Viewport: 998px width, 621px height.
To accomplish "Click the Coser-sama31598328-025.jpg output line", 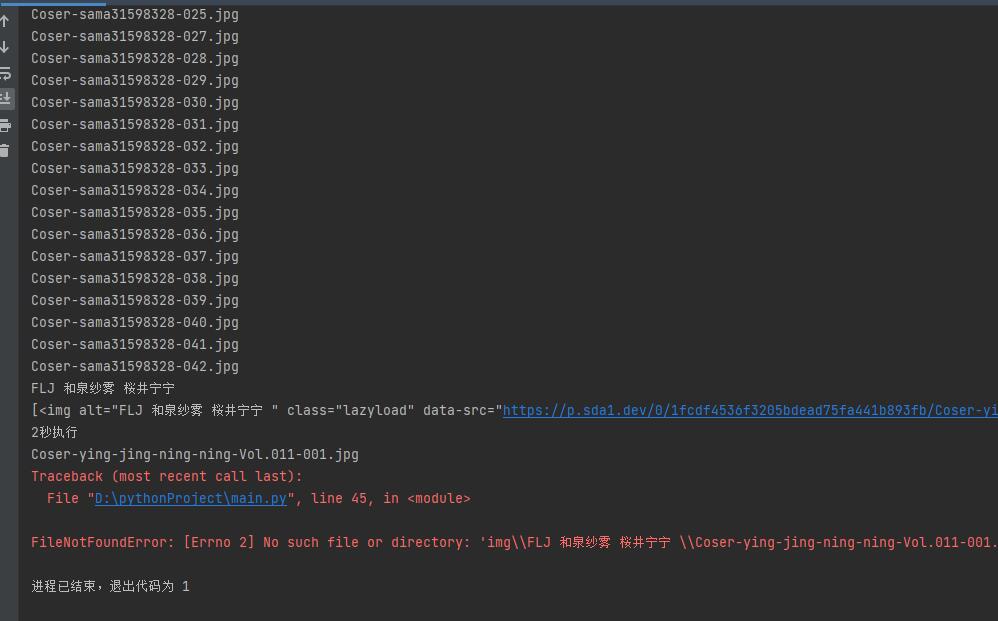I will [134, 14].
